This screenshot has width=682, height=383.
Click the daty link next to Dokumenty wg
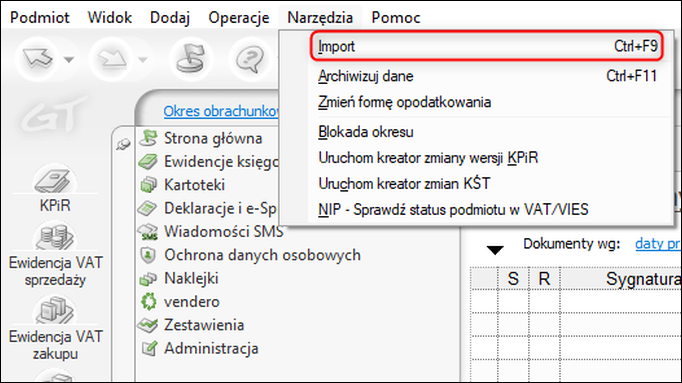click(658, 244)
